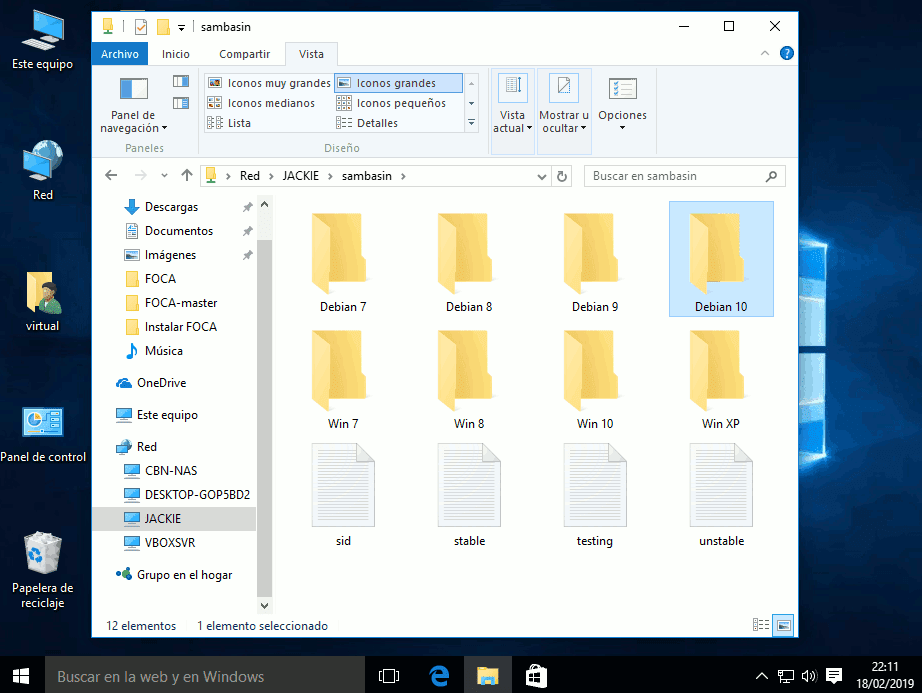Open Microsoft Edge from taskbar
Viewport: 922px width, 693px height.
point(439,676)
